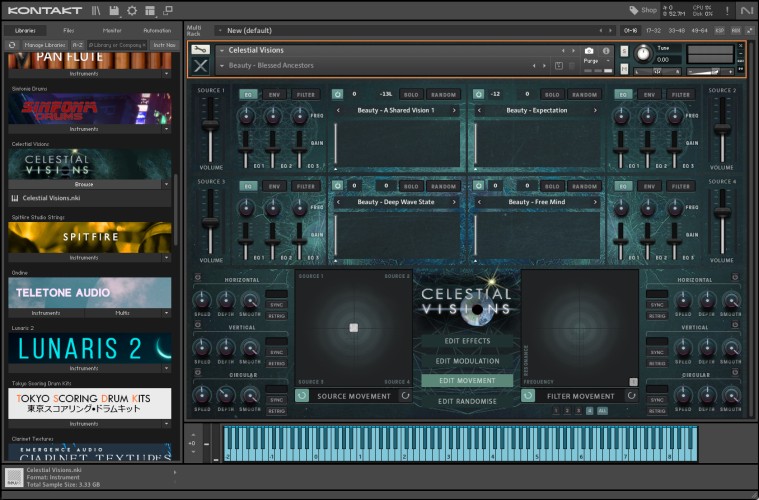Image resolution: width=759 pixels, height=500 pixels.
Task: Click the info icon in instrument header
Action: click(x=605, y=50)
